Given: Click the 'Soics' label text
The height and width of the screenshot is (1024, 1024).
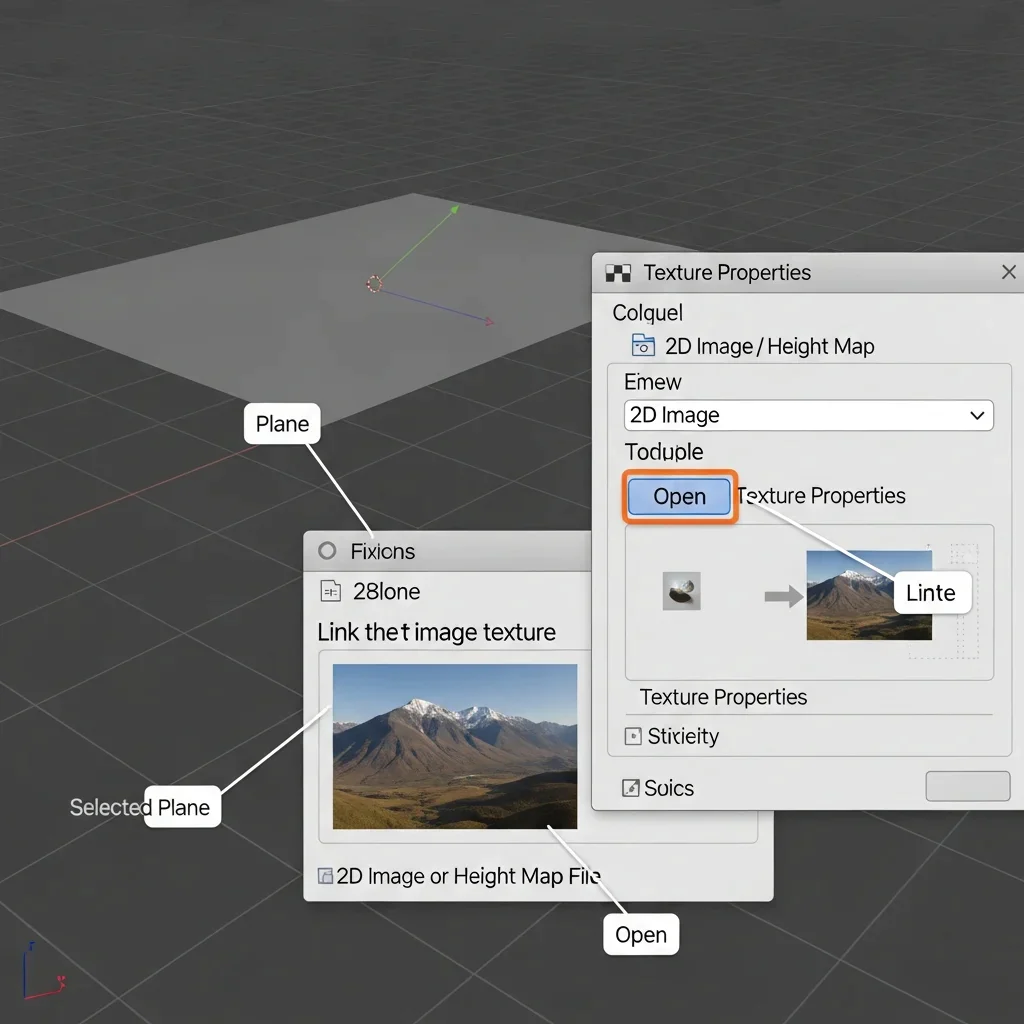Looking at the screenshot, I should click(669, 788).
